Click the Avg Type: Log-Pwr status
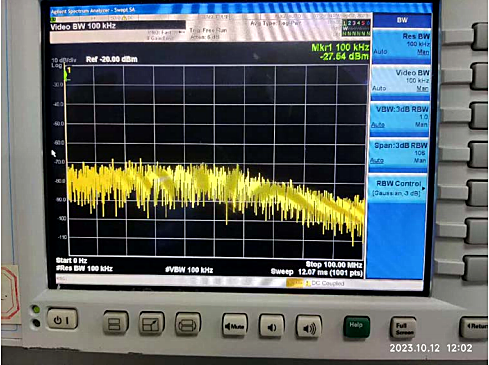 tap(276, 23)
